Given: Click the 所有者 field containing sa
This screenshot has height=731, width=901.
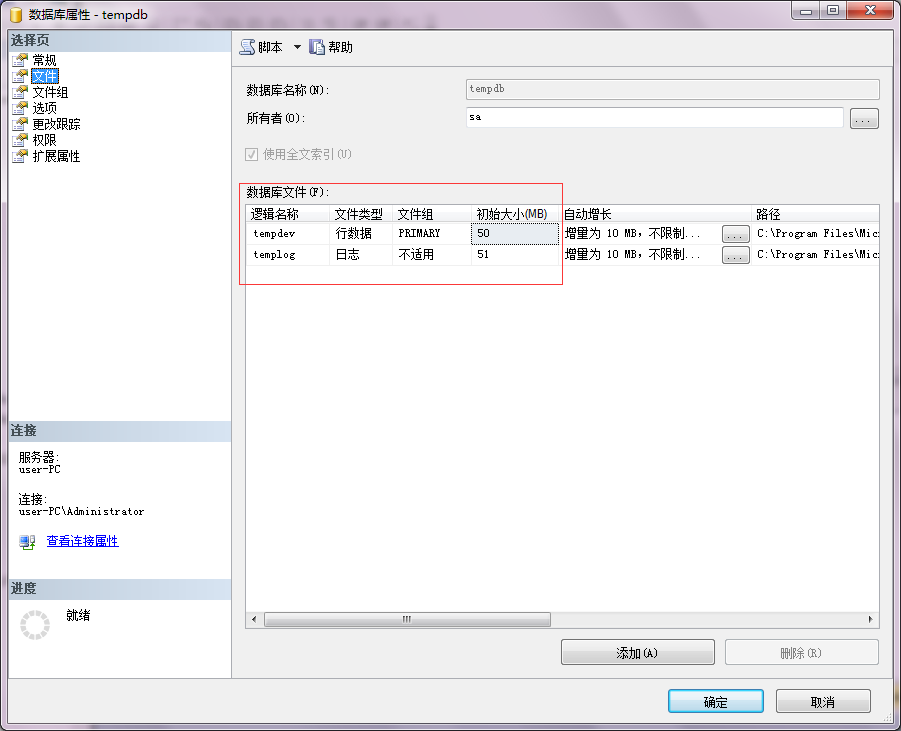Looking at the screenshot, I should (654, 117).
